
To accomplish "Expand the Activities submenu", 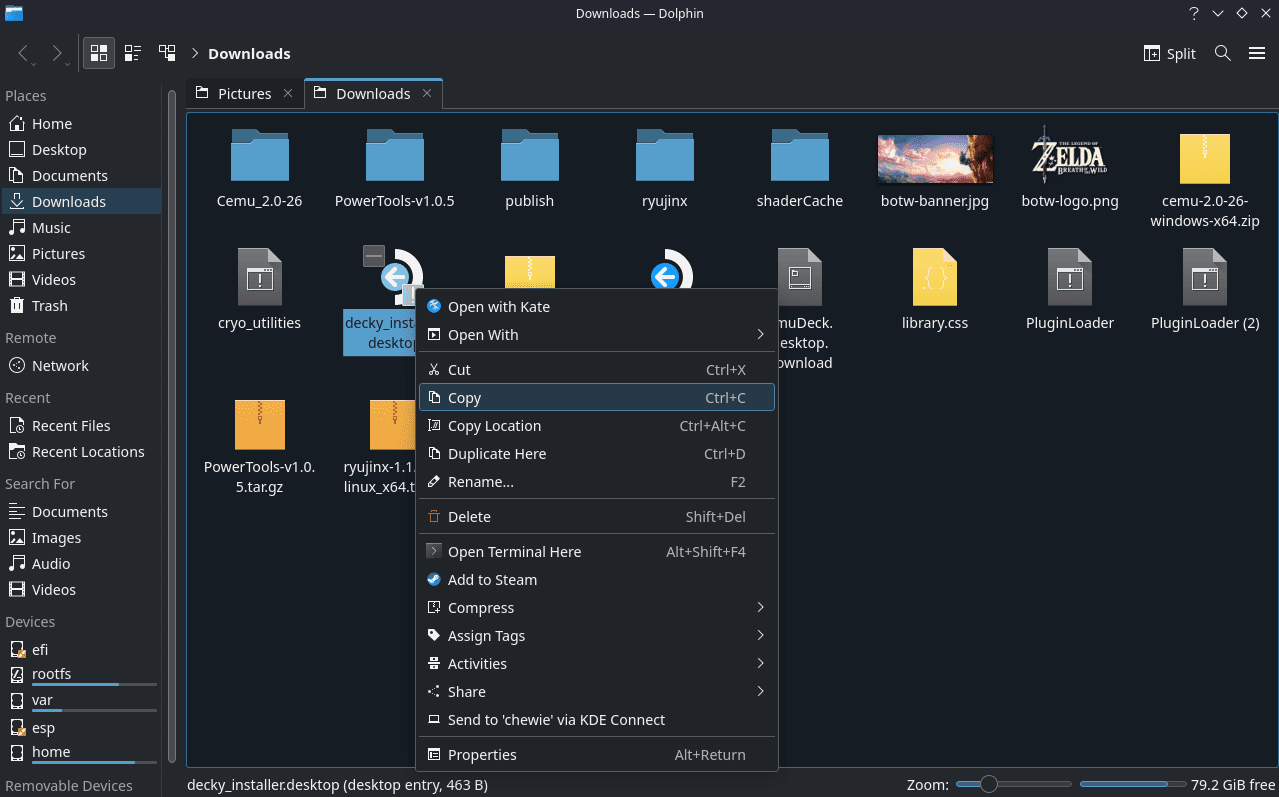I will [597, 664].
